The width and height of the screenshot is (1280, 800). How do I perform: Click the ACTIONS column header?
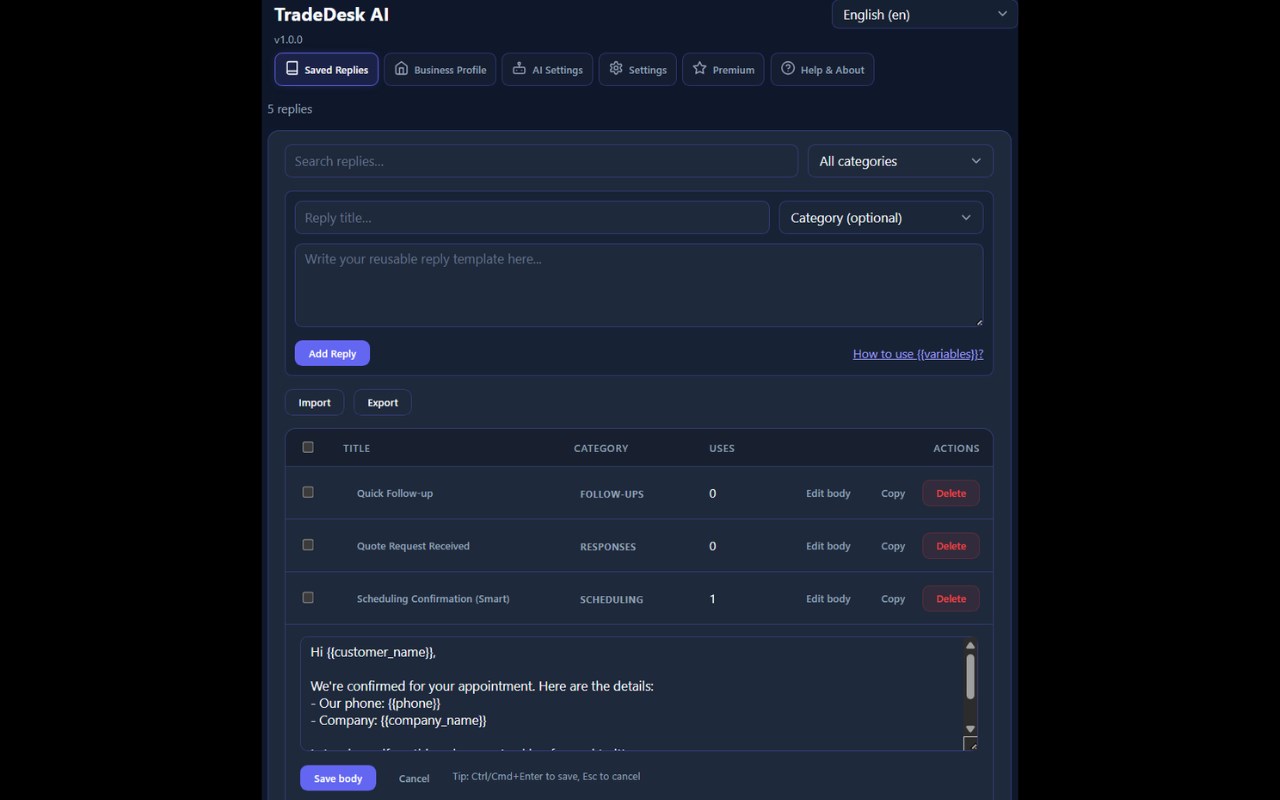(x=956, y=448)
